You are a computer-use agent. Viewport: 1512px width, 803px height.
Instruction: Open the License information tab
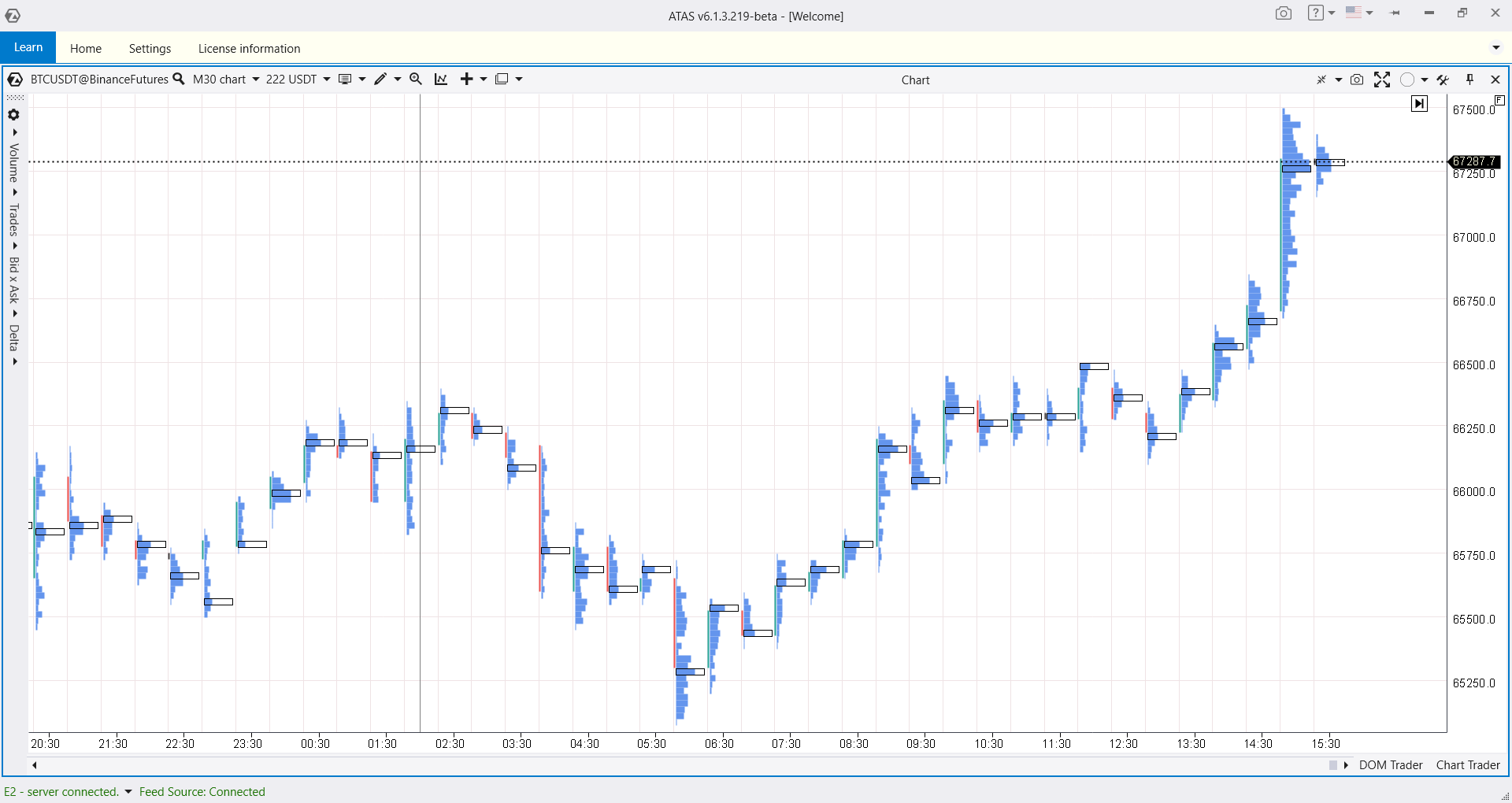click(249, 48)
